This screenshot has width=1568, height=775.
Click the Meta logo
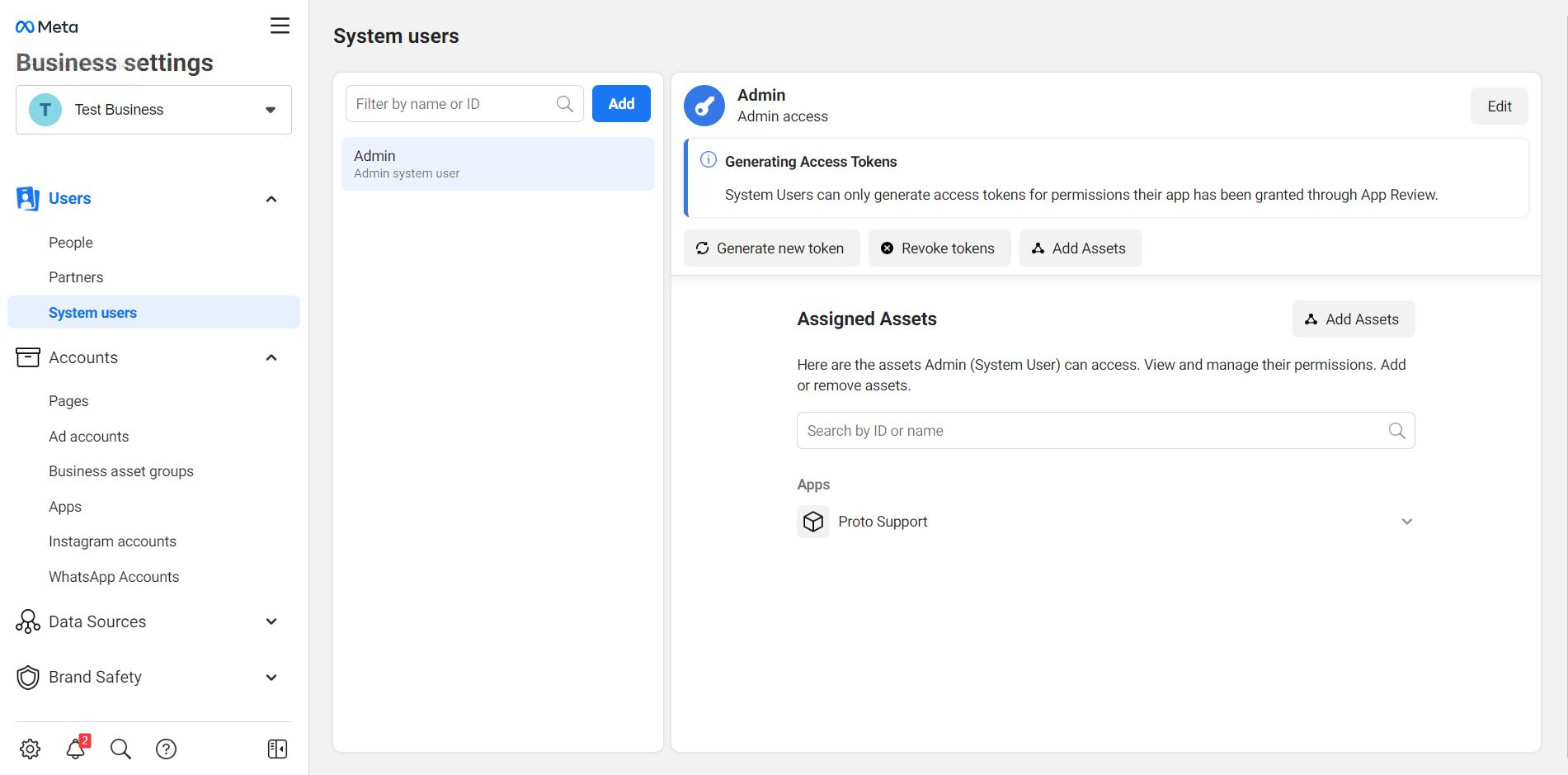(47, 27)
